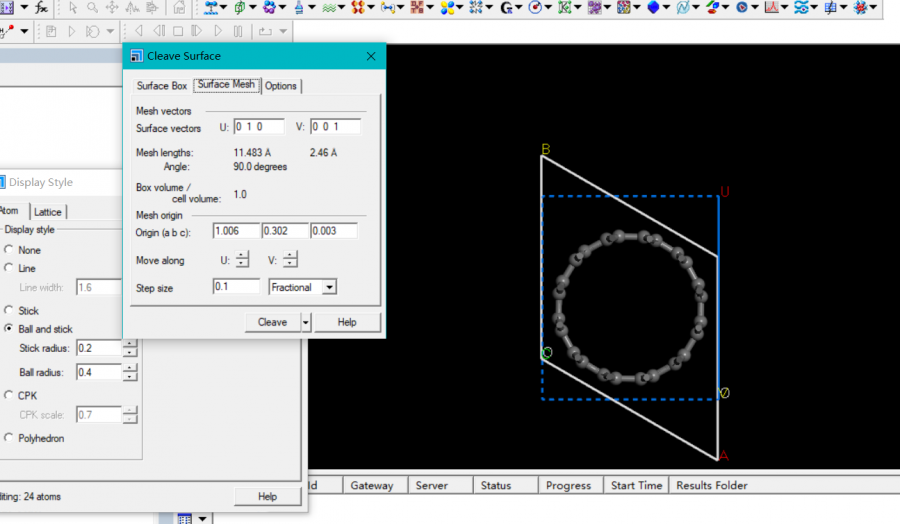Open the Options tab in Cleave Surface
This screenshot has width=900, height=524.
click(x=281, y=86)
